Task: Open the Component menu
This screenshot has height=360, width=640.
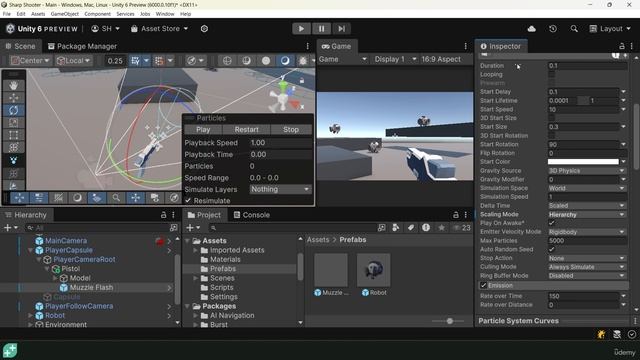Action: (97, 14)
